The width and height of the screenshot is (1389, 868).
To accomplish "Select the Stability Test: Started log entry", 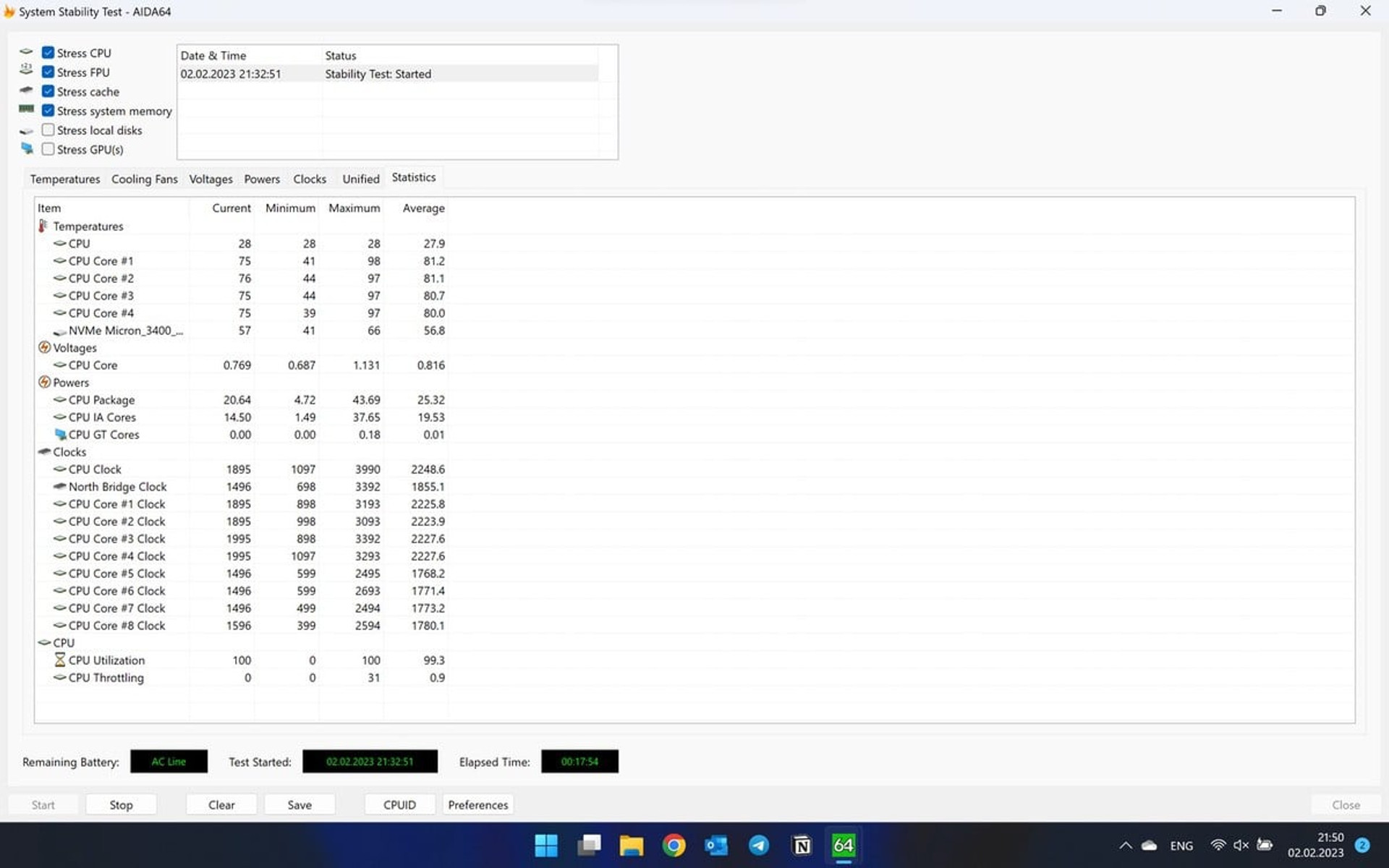I will coord(388,74).
